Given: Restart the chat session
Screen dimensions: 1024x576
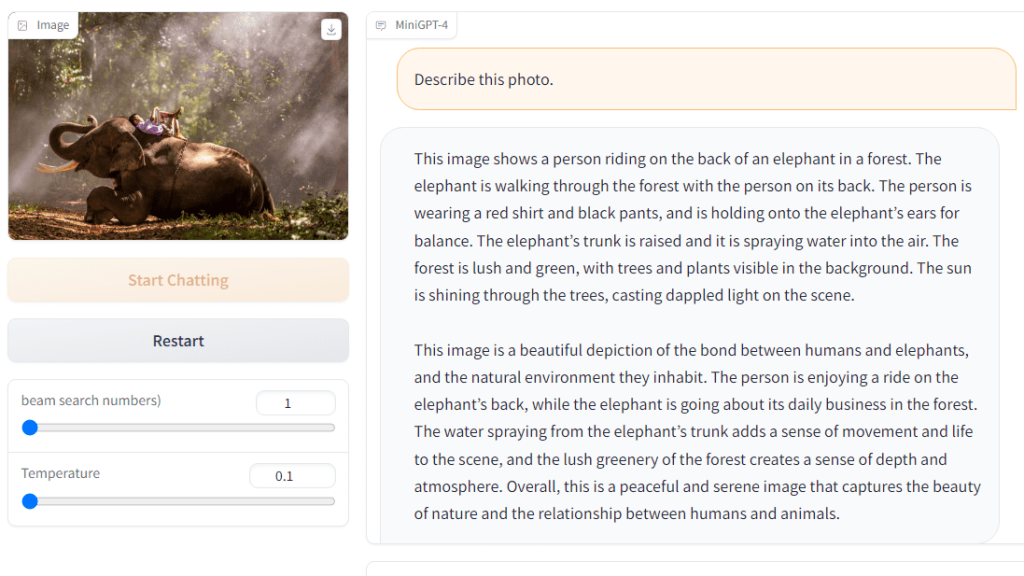Looking at the screenshot, I should click(x=178, y=341).
